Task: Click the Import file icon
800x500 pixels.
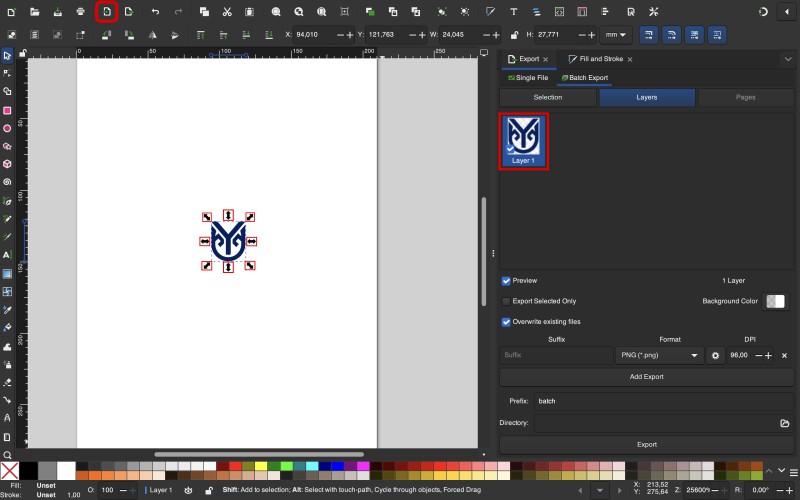Action: pyautogui.click(x=107, y=12)
